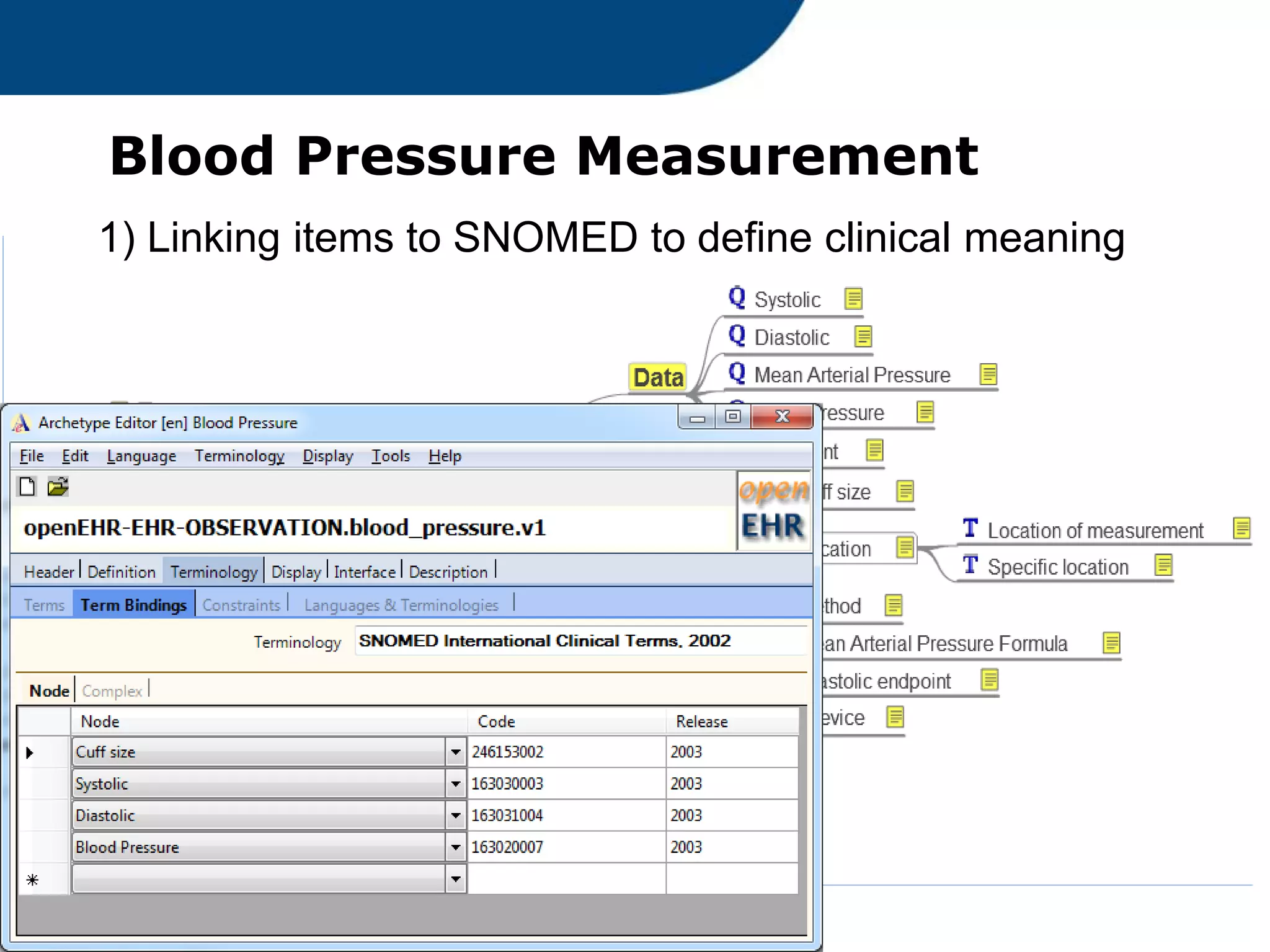
Task: Open the Display menu in menu bar
Action: pos(328,456)
